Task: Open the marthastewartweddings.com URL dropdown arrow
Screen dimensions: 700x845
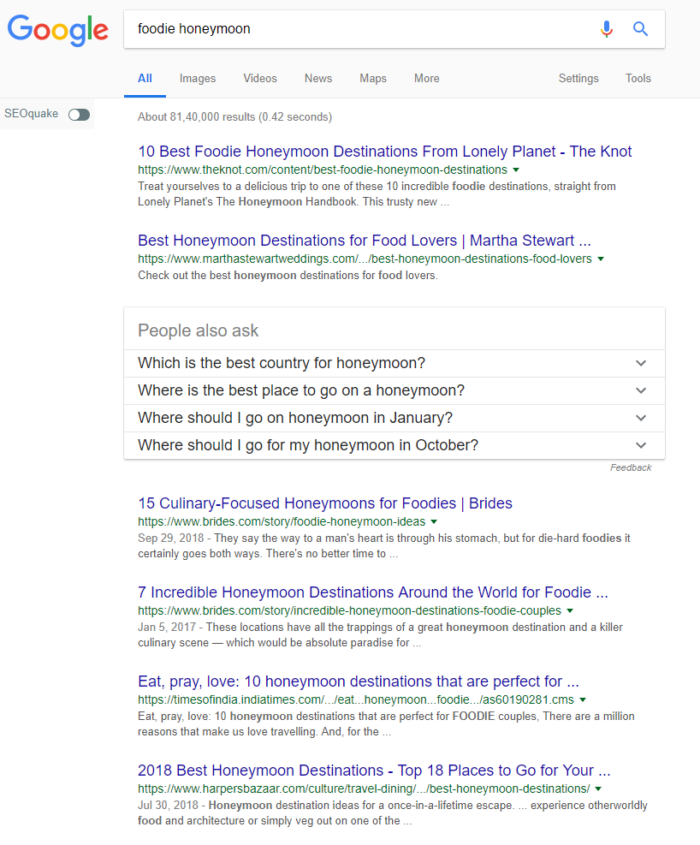Action: [601, 259]
